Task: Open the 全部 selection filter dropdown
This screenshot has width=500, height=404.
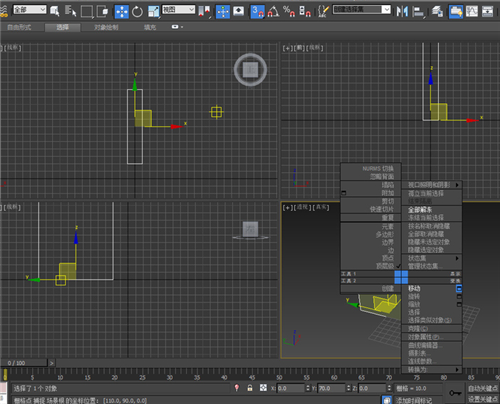Action: point(29,10)
